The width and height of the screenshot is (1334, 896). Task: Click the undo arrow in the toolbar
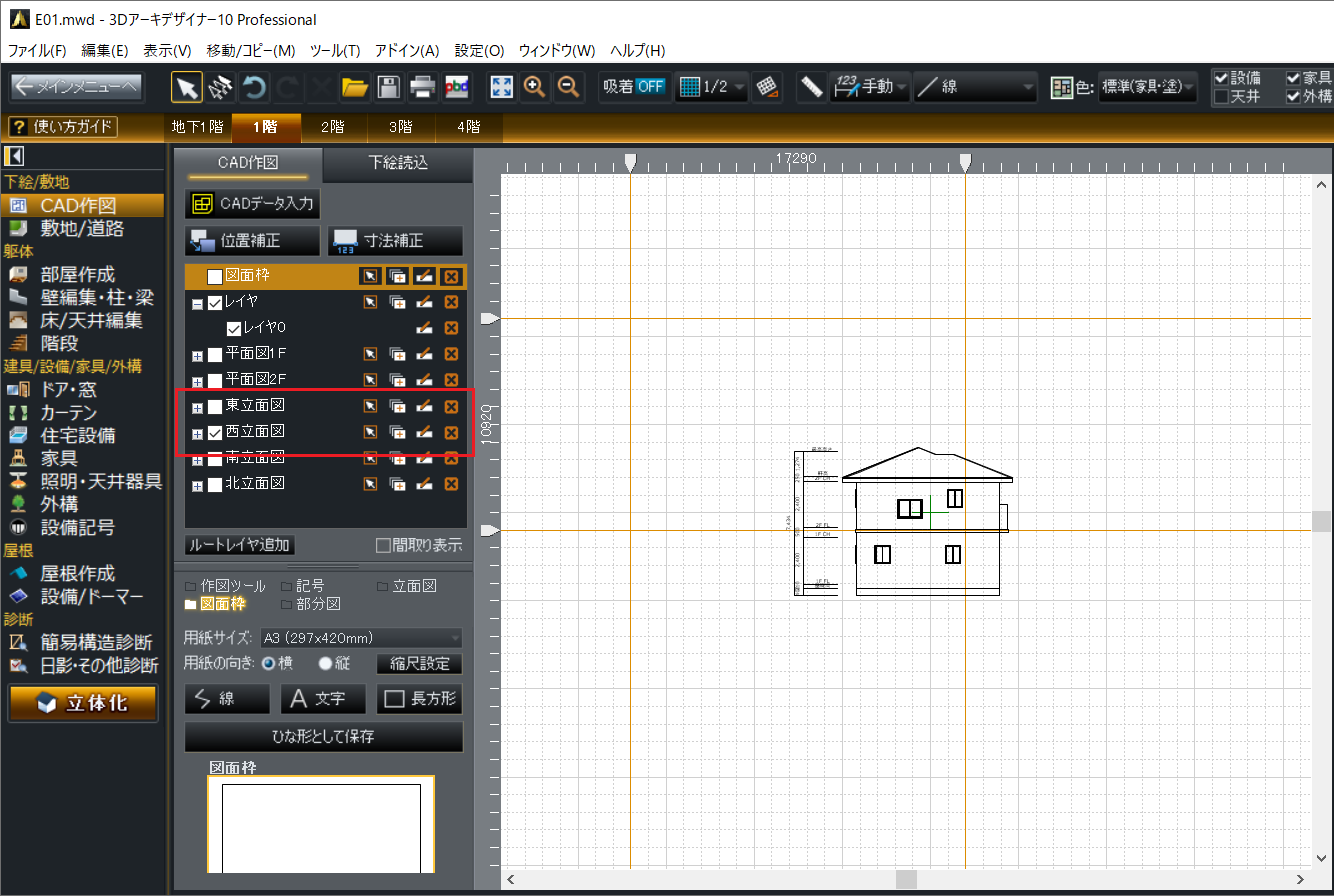tap(255, 87)
